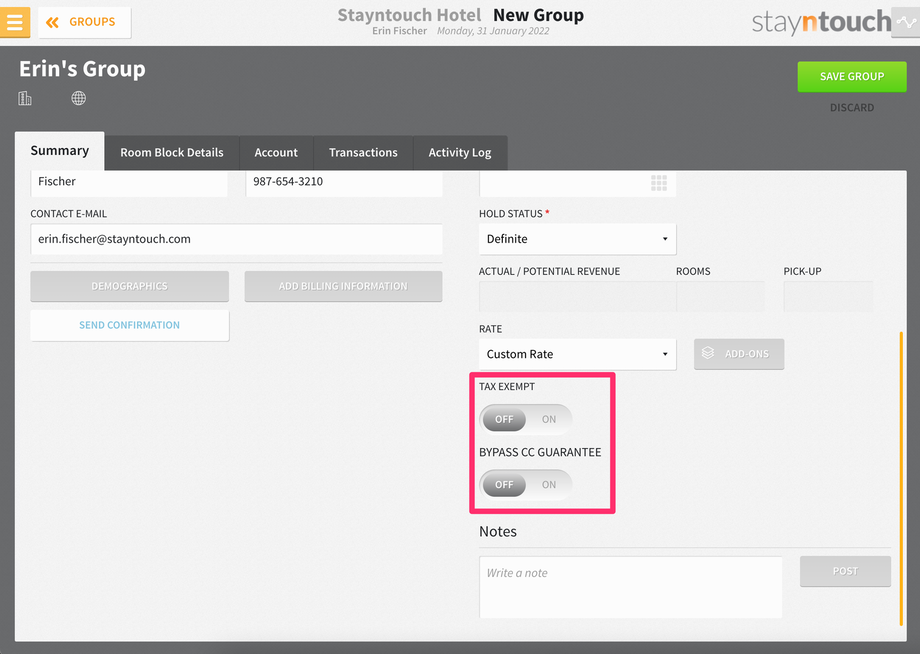Open the Demographics button
This screenshot has height=654, width=920.
[x=130, y=286]
